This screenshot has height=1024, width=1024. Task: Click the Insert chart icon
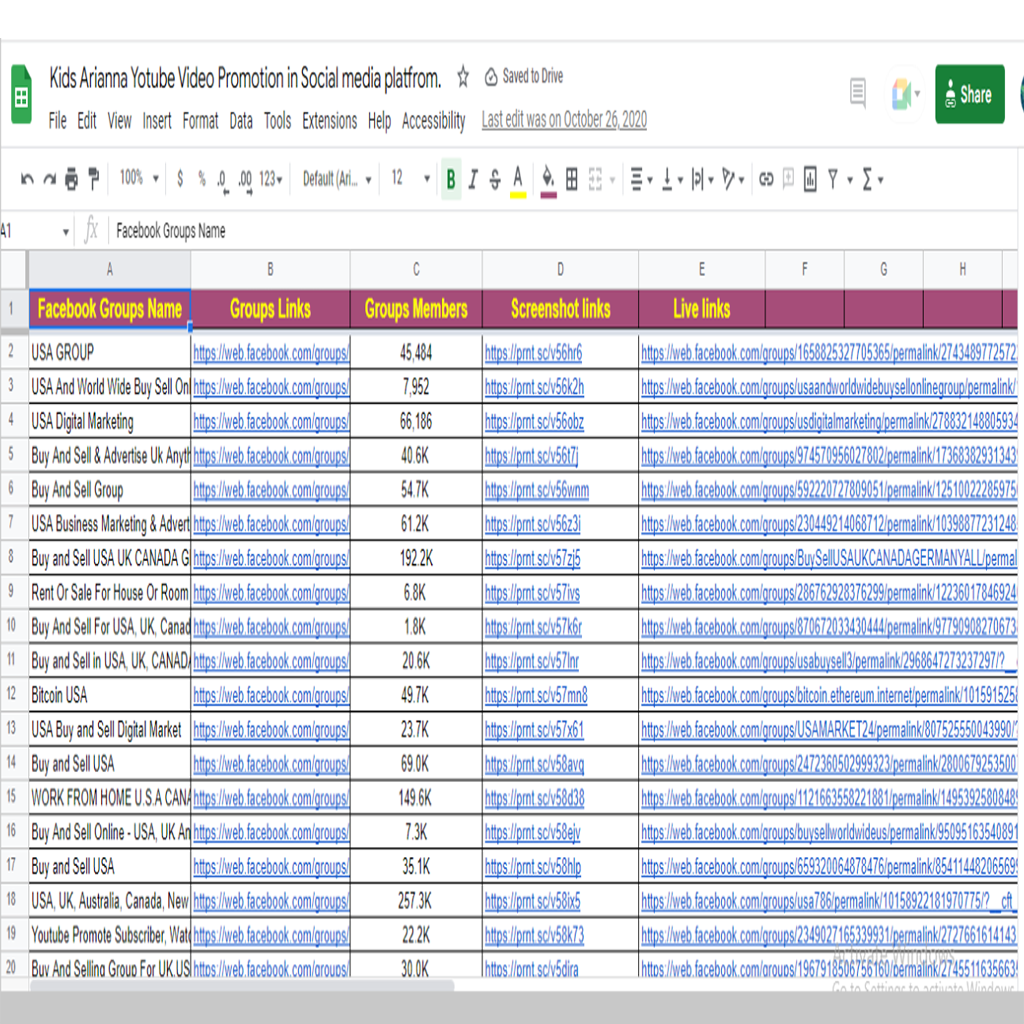tap(810, 178)
